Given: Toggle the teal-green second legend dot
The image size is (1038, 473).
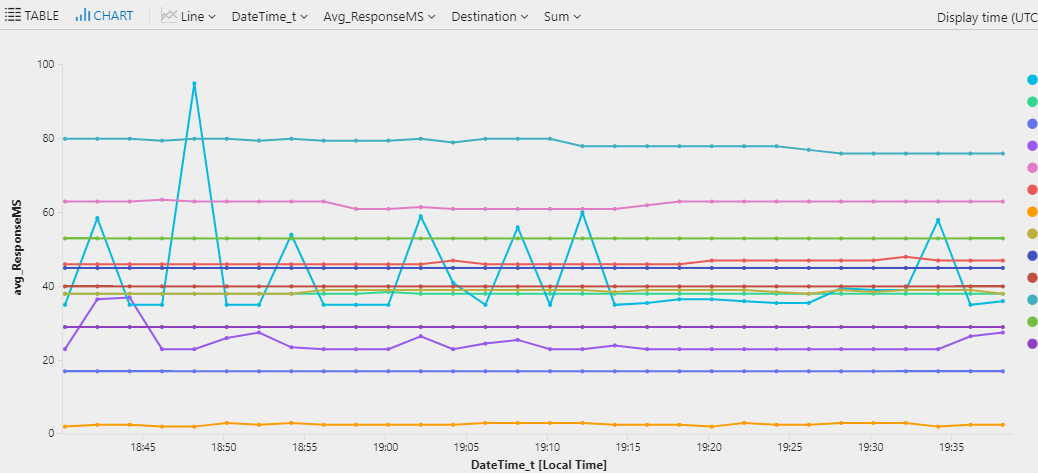Looking at the screenshot, I should (x=1032, y=101).
